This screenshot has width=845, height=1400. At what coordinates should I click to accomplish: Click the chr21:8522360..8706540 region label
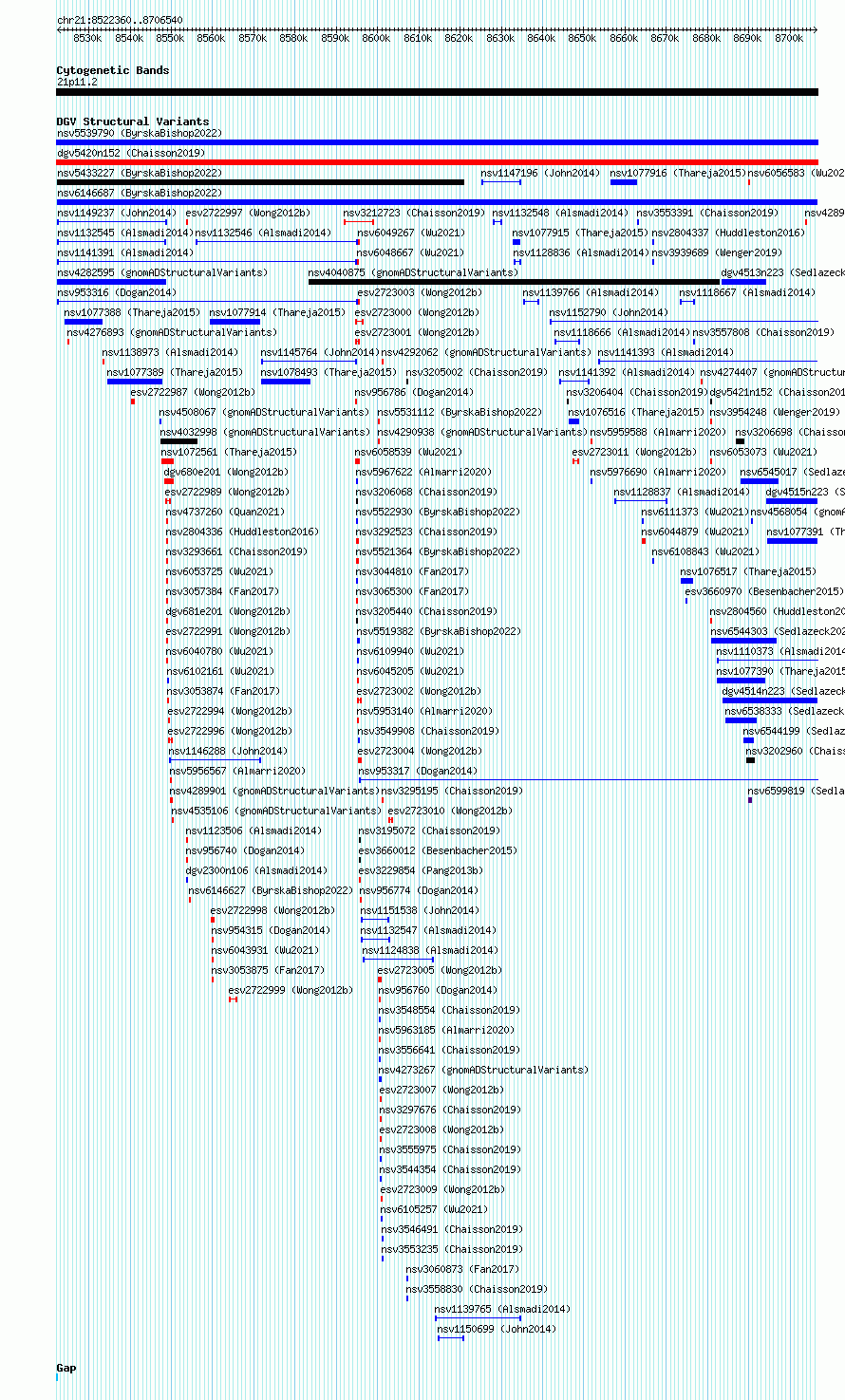coord(120,20)
